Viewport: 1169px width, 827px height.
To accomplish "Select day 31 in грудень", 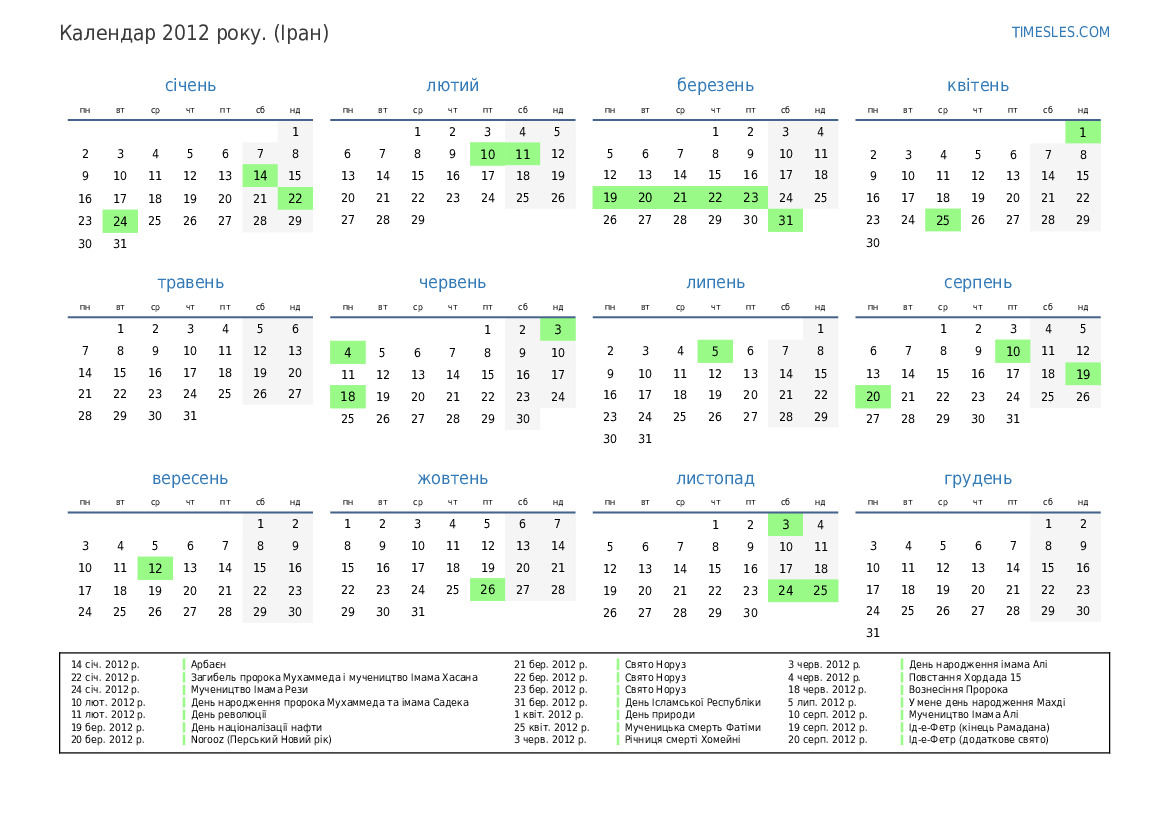I will [873, 633].
